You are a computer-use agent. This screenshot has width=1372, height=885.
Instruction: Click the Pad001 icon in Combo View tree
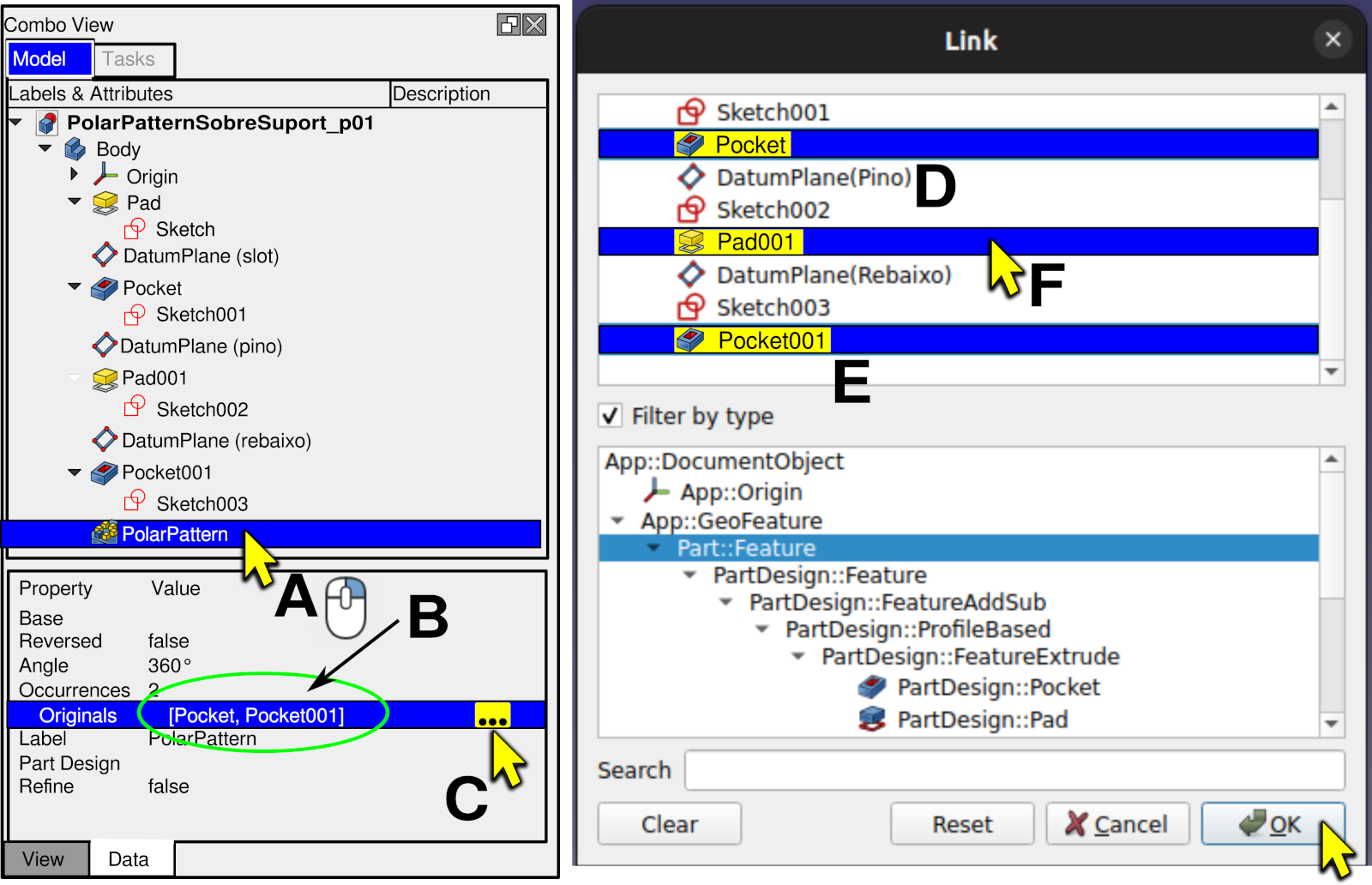tap(105, 378)
